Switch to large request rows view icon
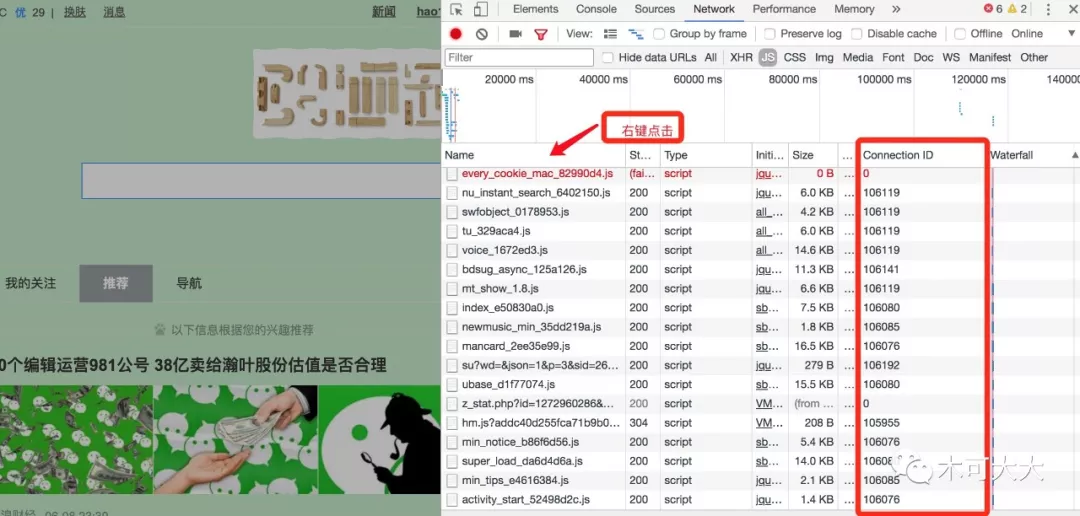 610,34
